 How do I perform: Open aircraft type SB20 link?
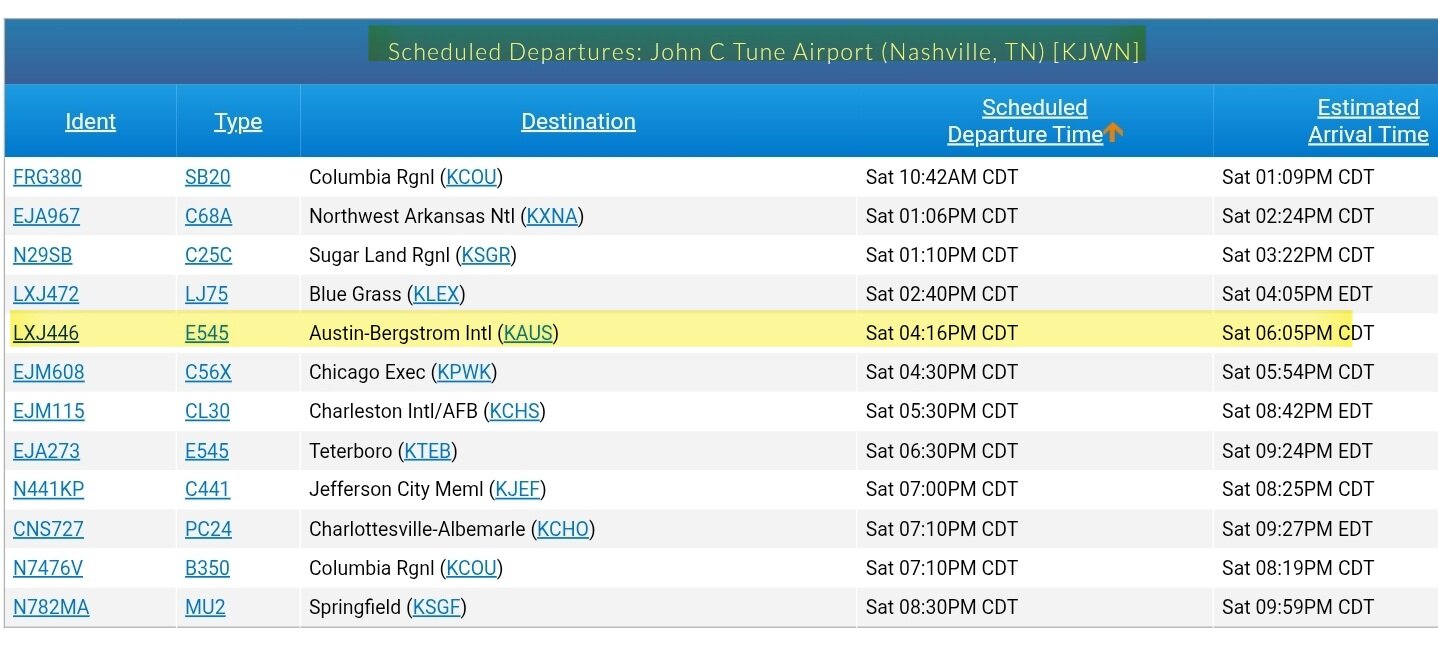pos(207,178)
